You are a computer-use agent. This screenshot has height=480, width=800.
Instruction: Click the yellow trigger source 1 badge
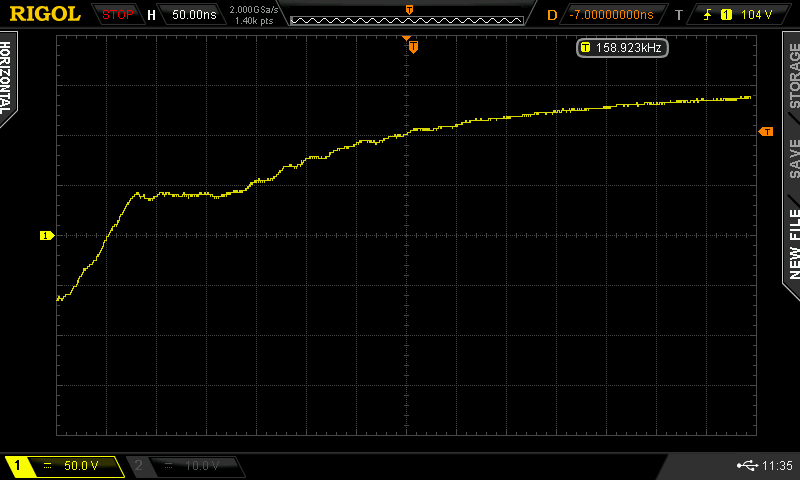(726, 15)
